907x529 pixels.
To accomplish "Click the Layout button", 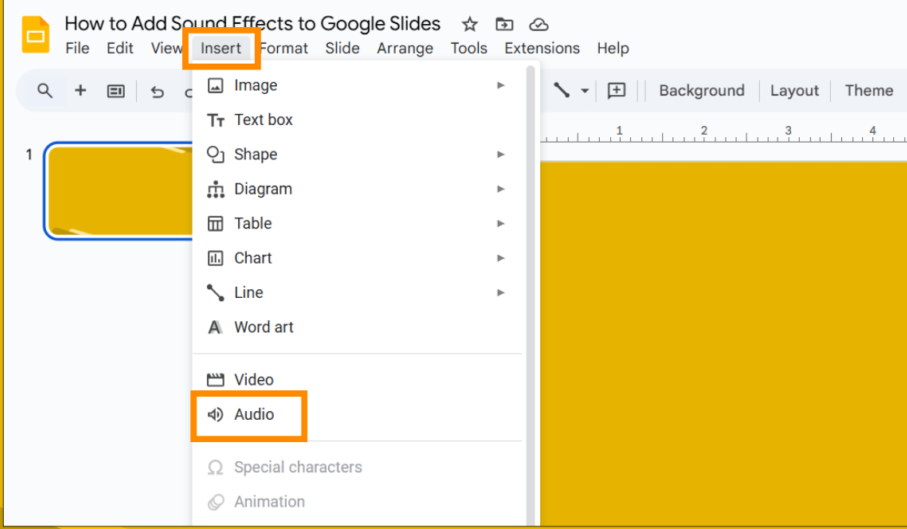I will click(x=794, y=91).
